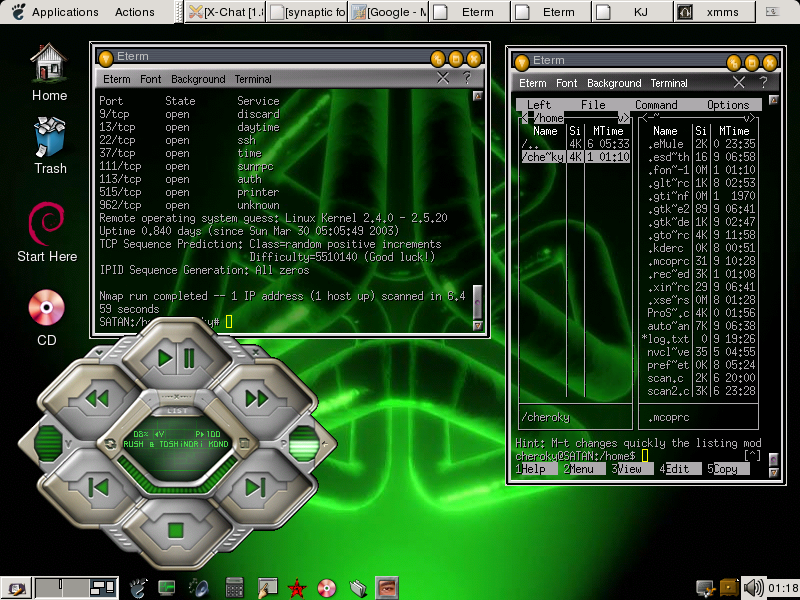Screen dimensions: 800x600
Task: Click the fast-forward double-arrow button on player
Action: (257, 398)
